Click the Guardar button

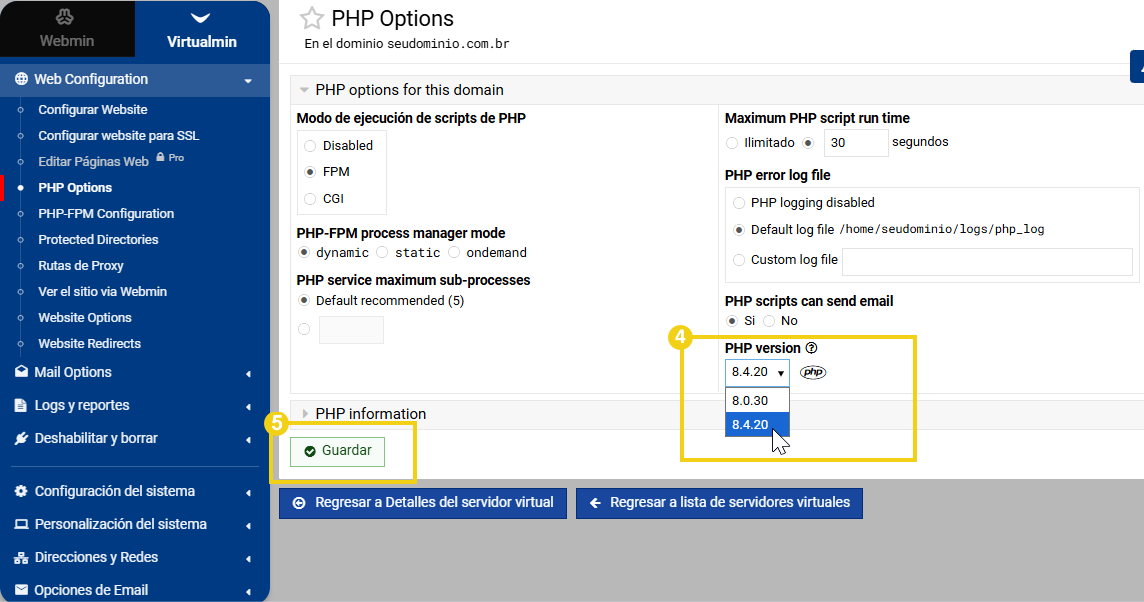click(336, 451)
